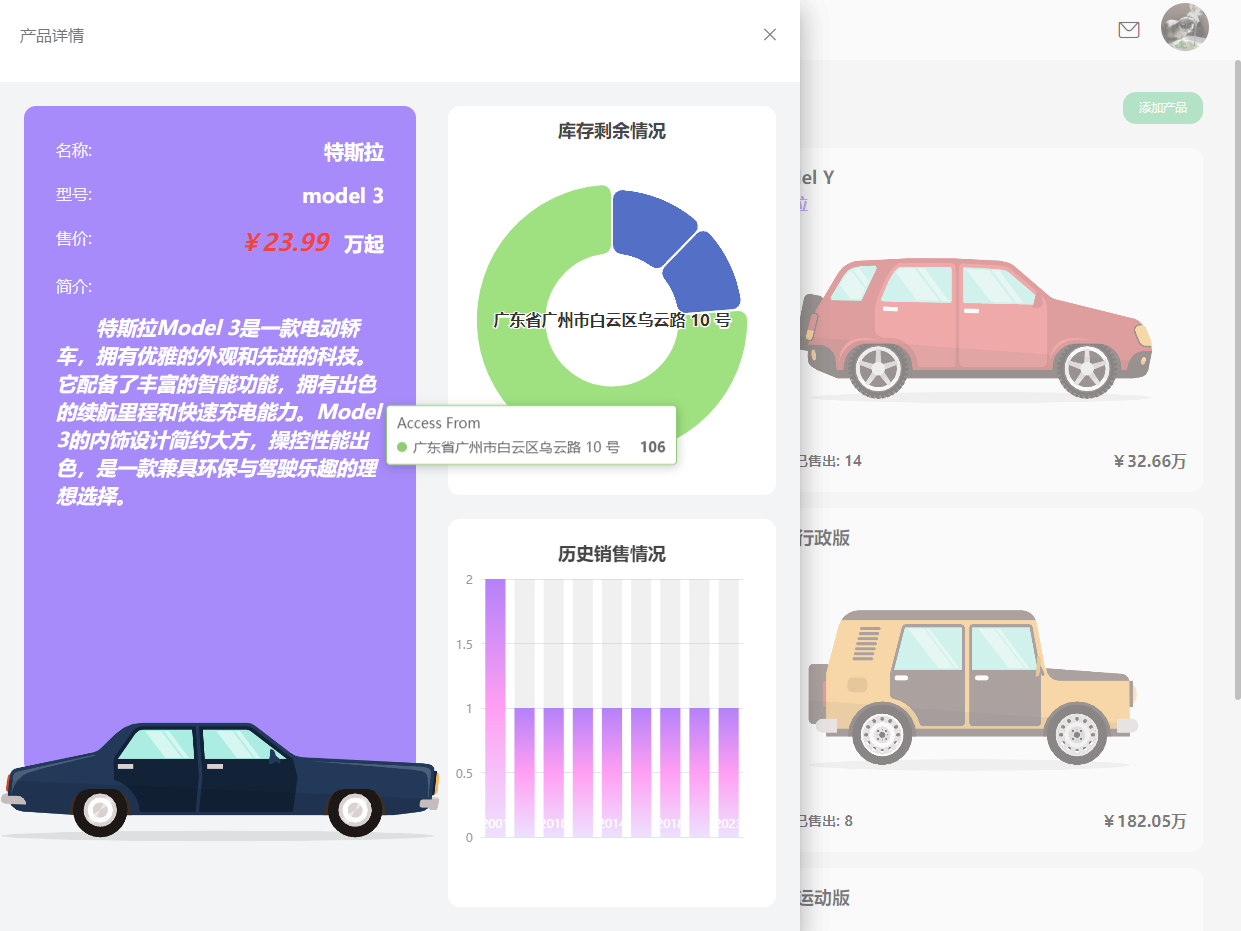Click the page vertical scrollbar
The image size is (1241, 931).
coord(1237,380)
